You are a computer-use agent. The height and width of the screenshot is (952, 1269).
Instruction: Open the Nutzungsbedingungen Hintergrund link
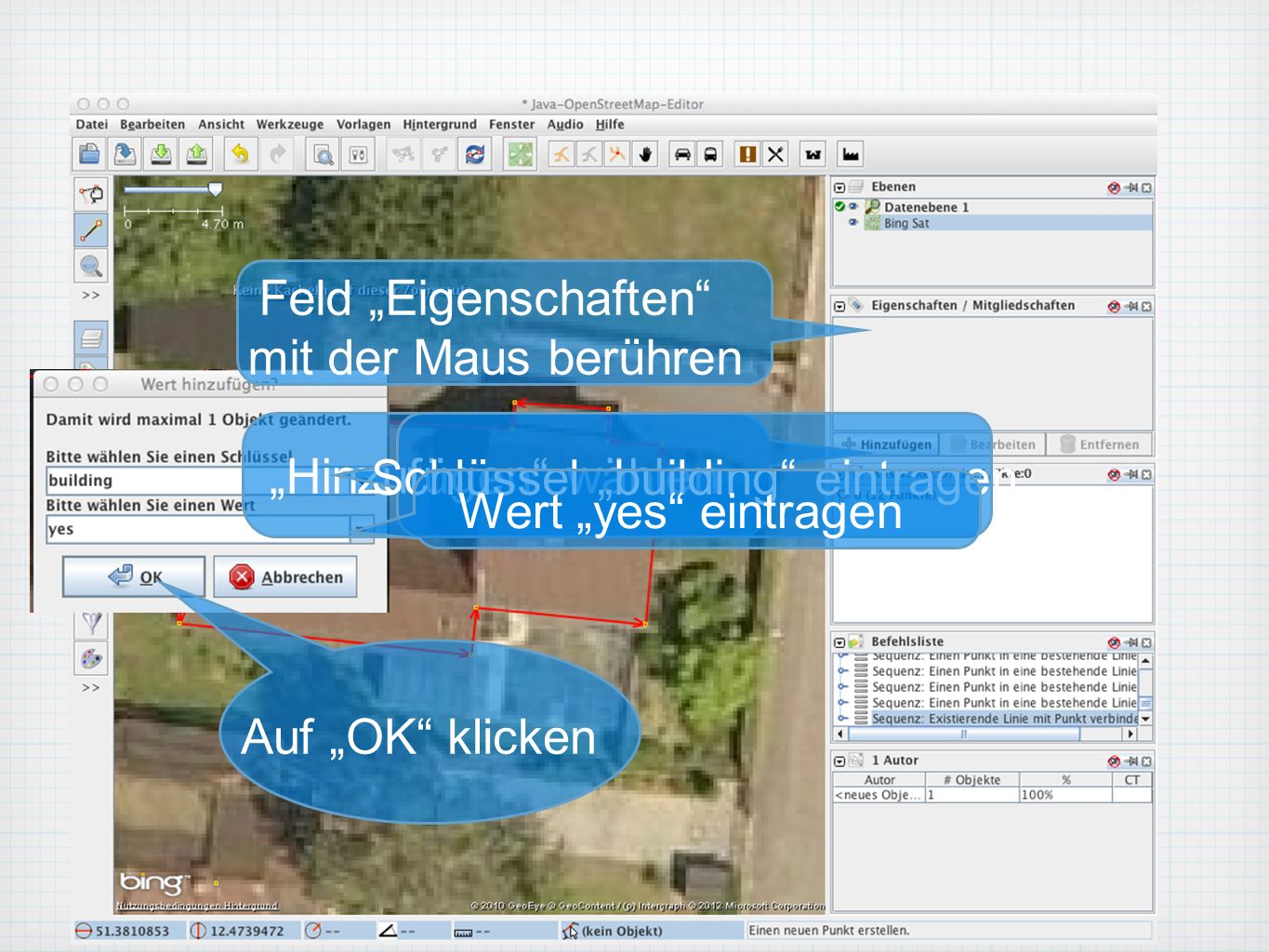click(197, 906)
